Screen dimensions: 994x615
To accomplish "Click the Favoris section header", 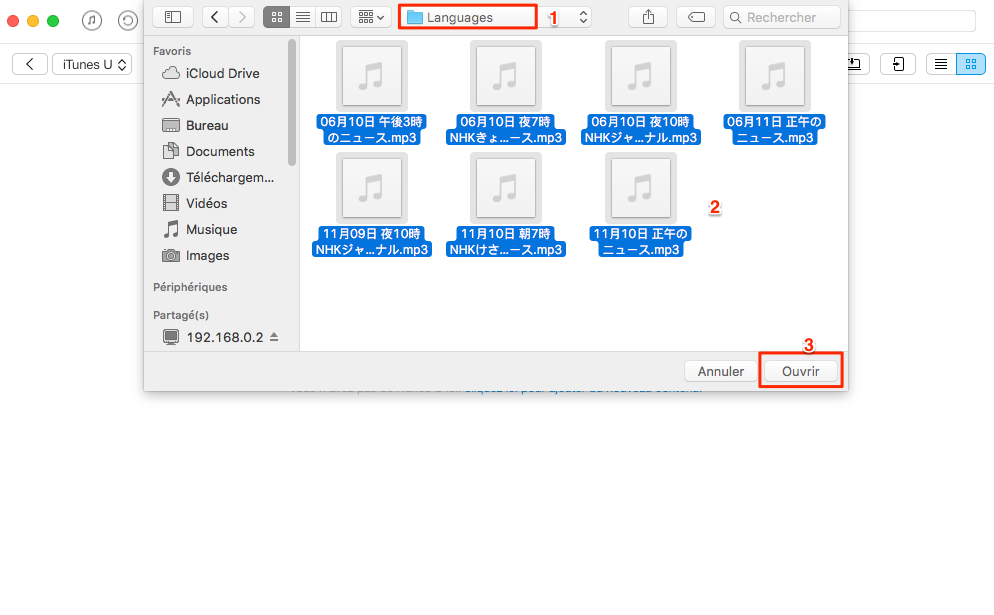I will pos(172,51).
